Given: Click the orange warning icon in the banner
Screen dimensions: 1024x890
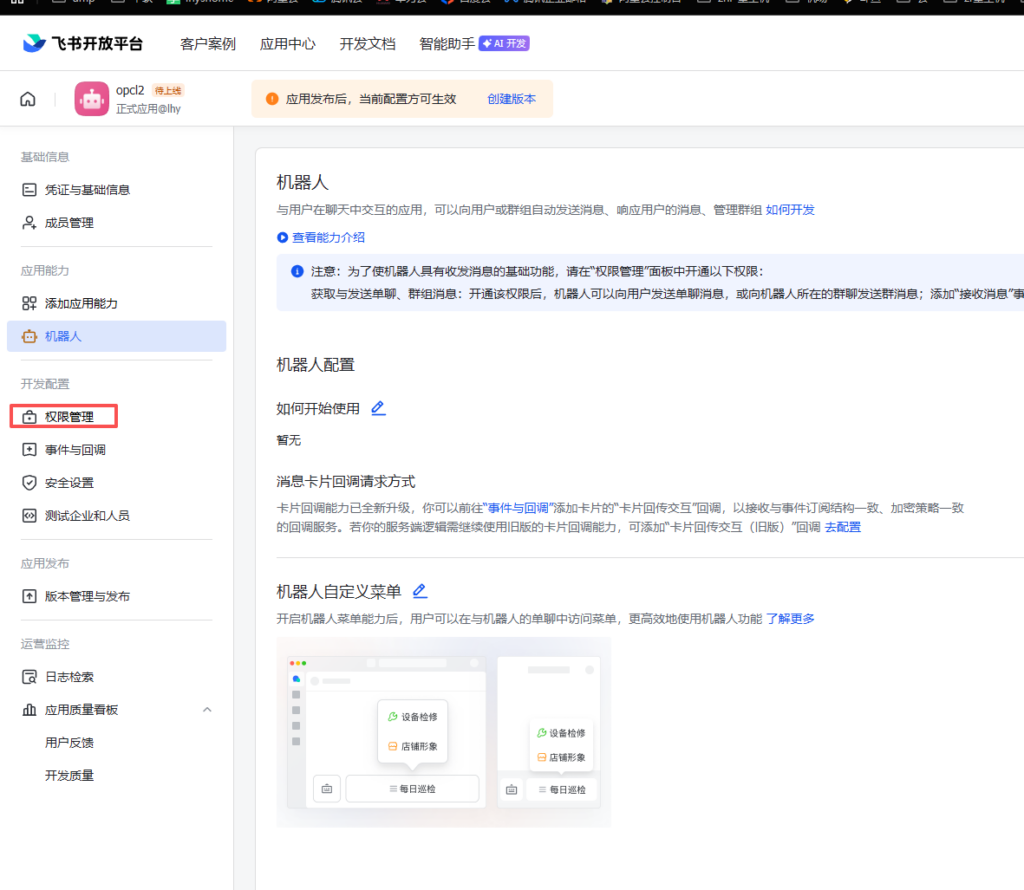Looking at the screenshot, I should (271, 99).
